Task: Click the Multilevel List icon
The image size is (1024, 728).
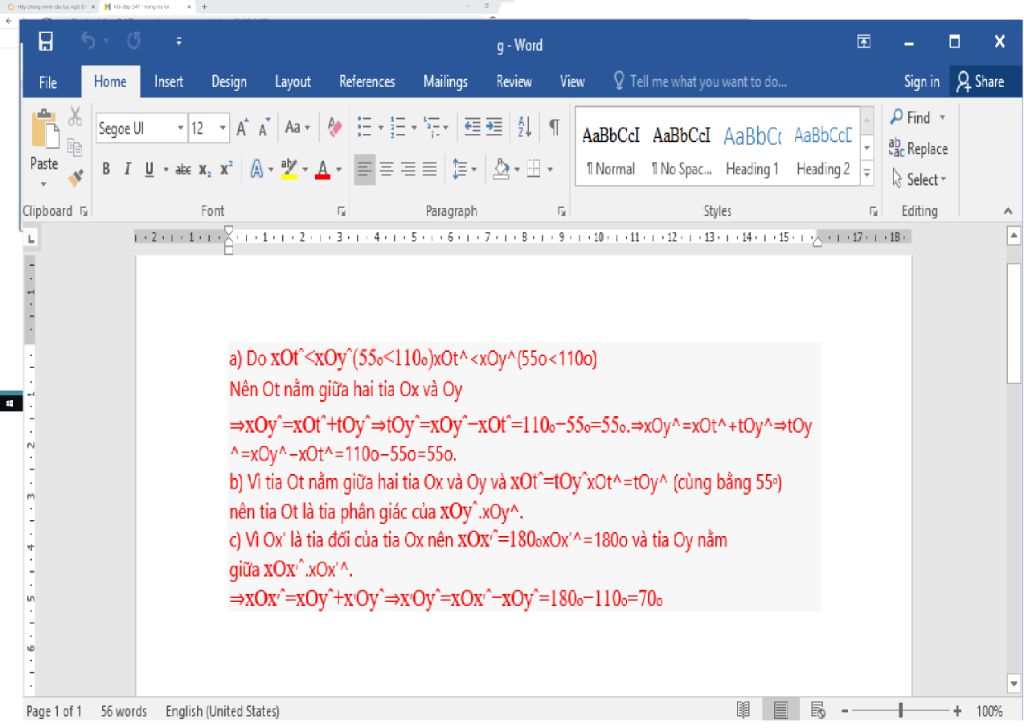Action: pyautogui.click(x=432, y=127)
